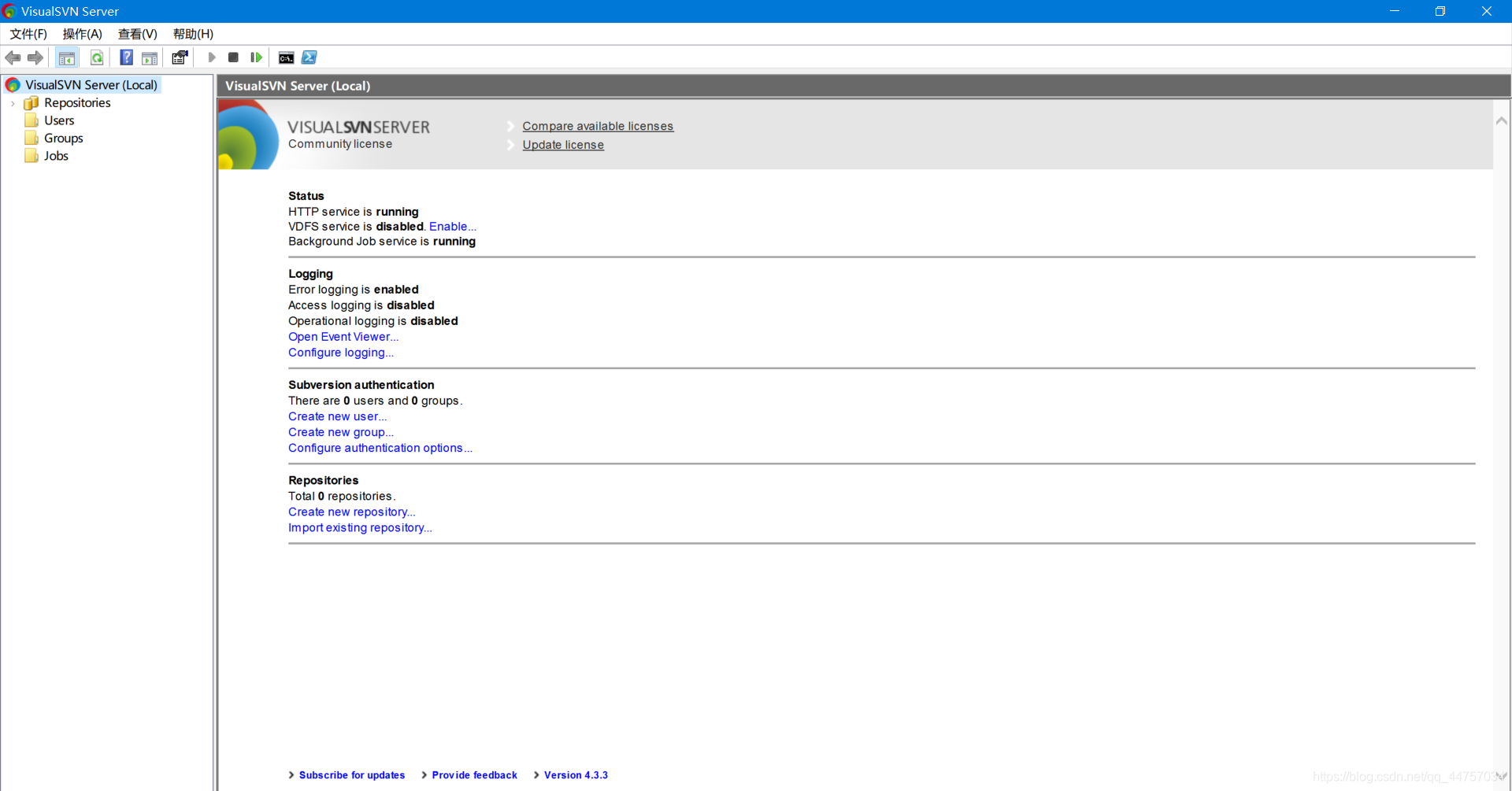Click the Version 4.3.3 link
Screen dimensions: 1512x791
coord(576,775)
